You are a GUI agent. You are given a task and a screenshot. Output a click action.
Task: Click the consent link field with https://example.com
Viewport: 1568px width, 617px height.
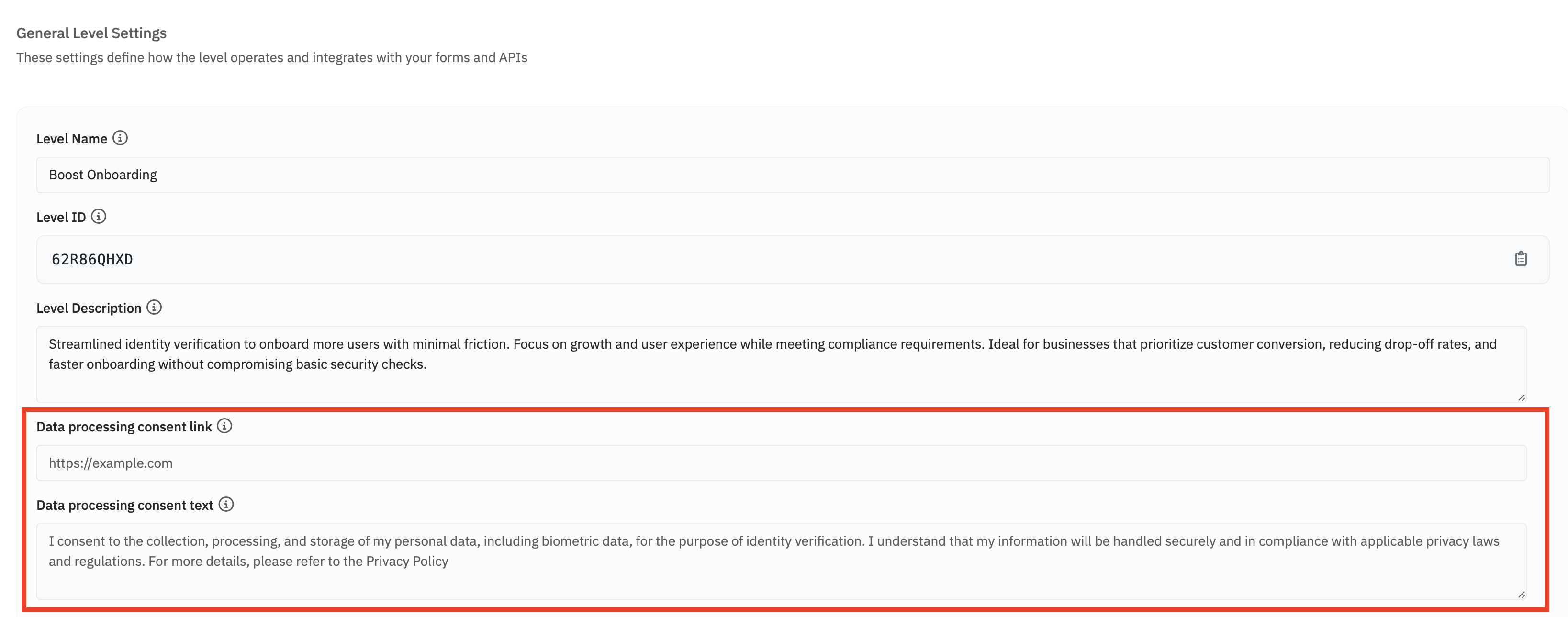coord(781,463)
